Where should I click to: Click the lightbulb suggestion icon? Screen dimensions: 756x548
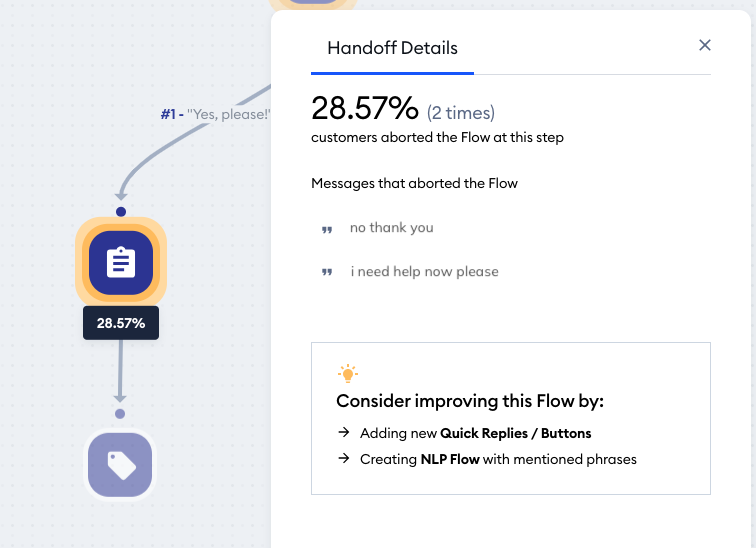(348, 374)
